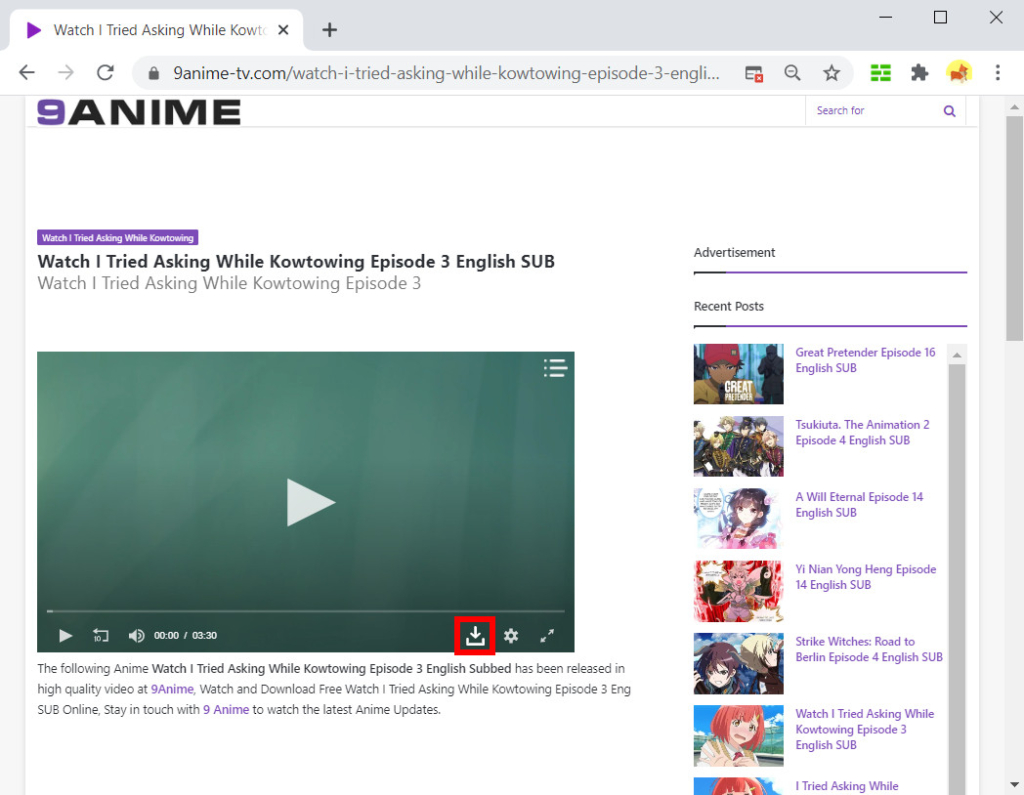Open the Chrome three-dot menu
This screenshot has width=1024, height=795.
point(997,72)
